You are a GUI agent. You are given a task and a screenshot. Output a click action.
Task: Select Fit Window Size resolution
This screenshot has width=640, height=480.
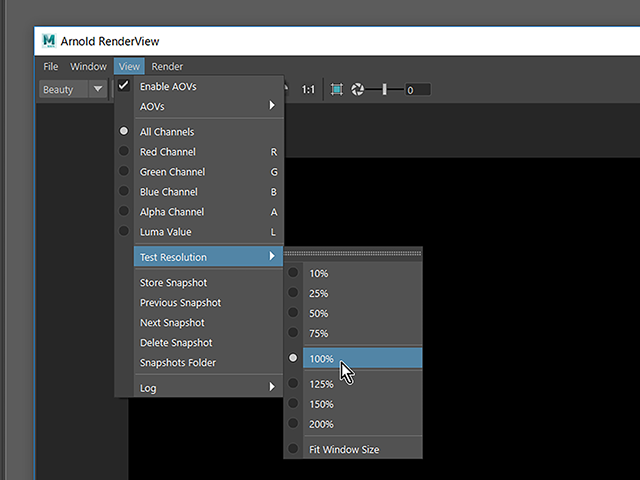[x=353, y=449]
